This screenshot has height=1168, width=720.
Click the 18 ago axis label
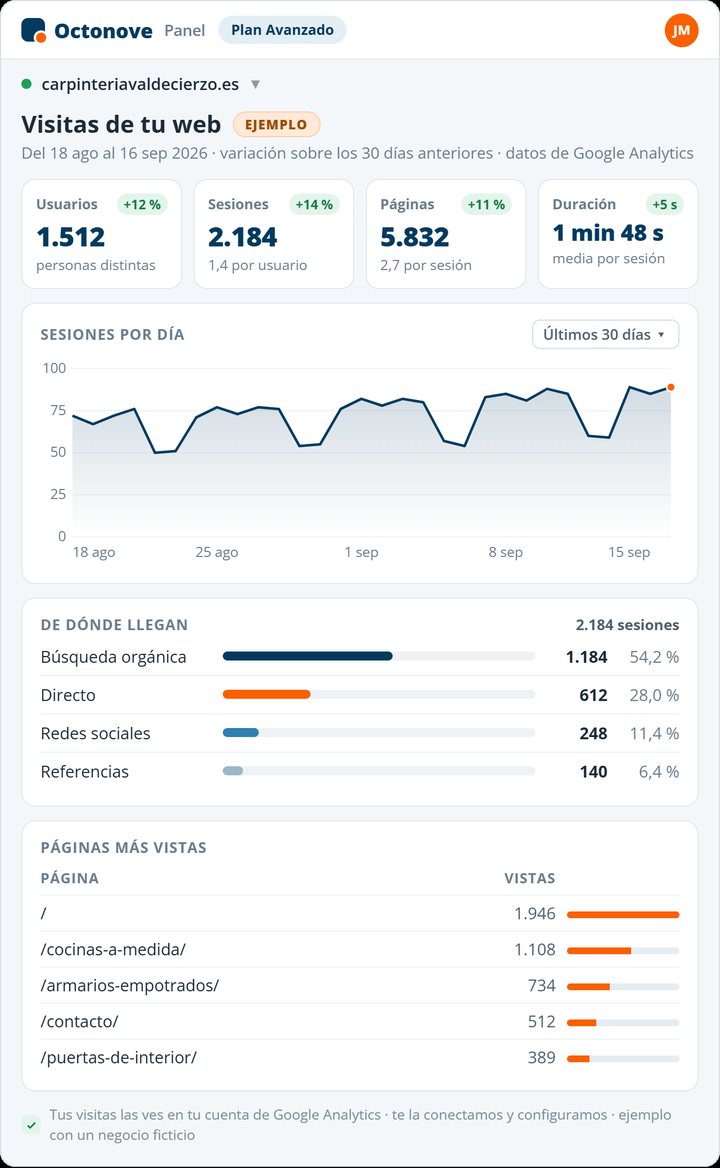click(94, 552)
